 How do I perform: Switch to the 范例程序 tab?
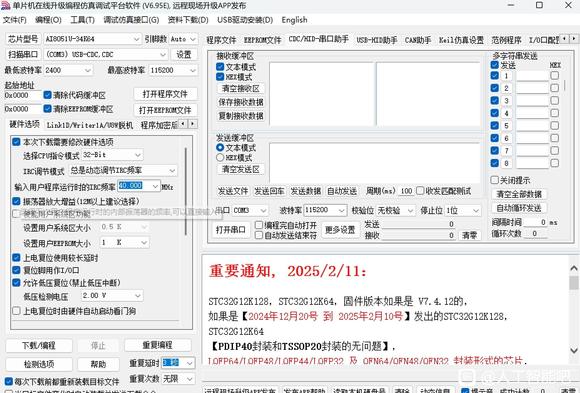coord(506,40)
